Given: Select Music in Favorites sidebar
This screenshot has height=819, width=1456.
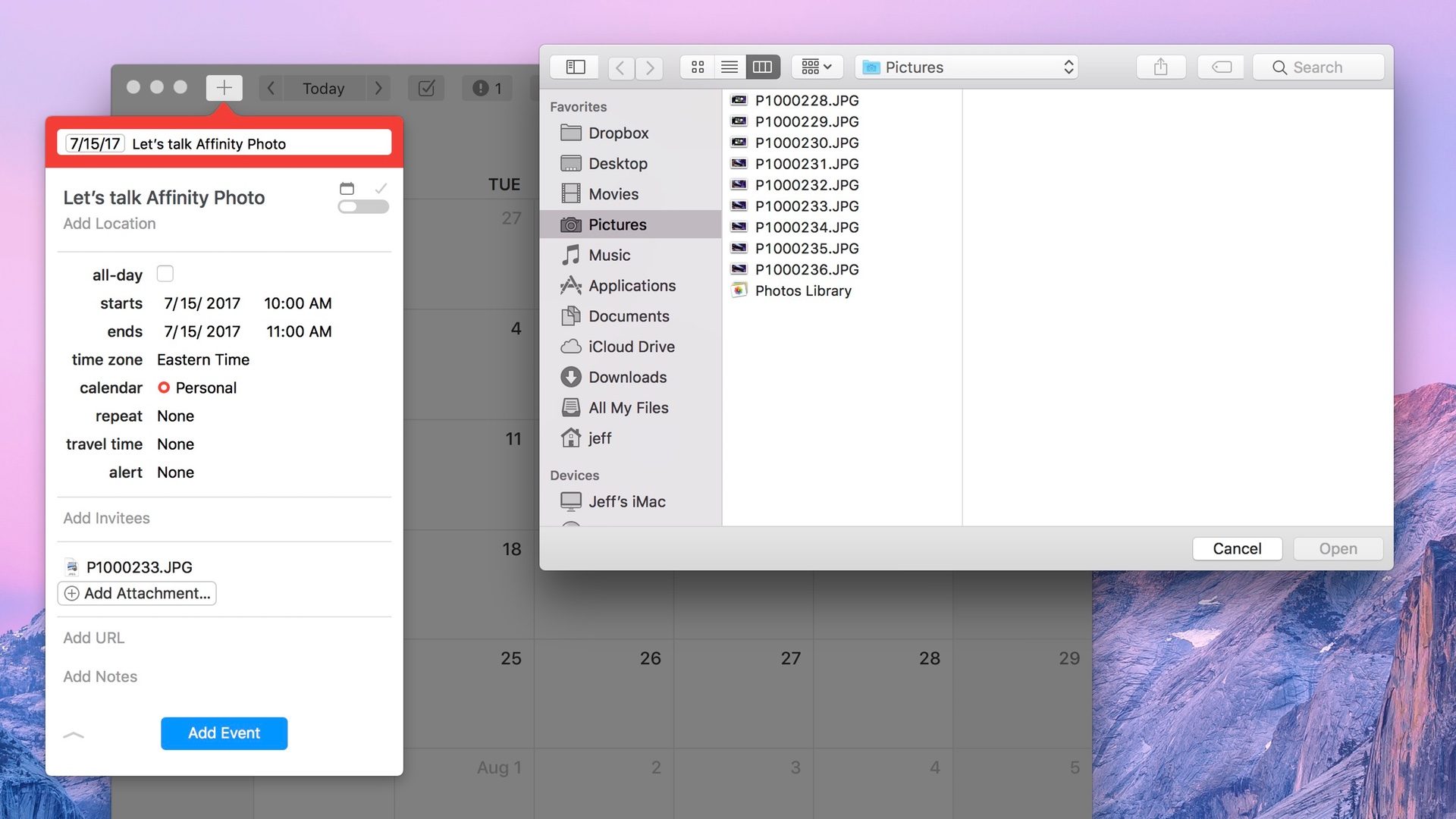Looking at the screenshot, I should pos(630,256).
